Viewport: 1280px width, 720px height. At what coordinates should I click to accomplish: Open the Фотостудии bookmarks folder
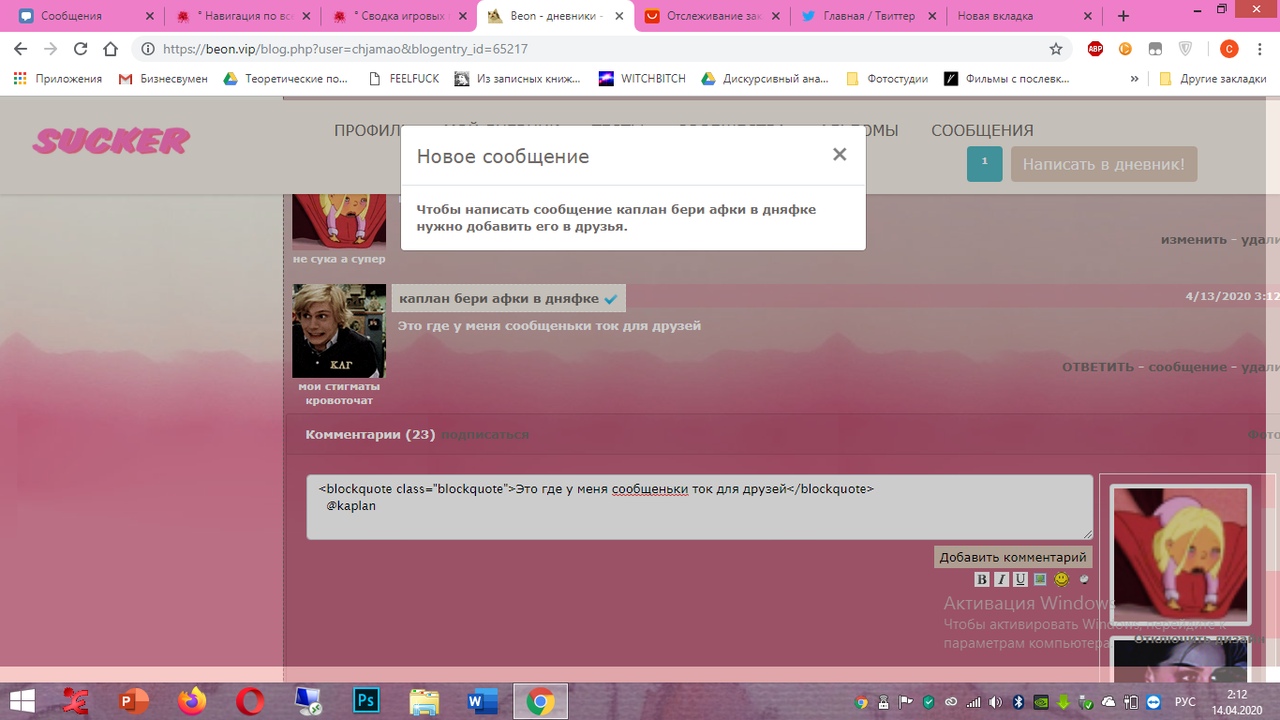click(x=887, y=79)
